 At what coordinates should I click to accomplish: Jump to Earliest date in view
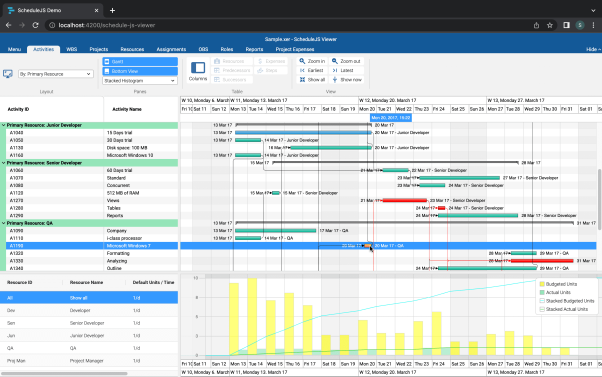point(311,70)
